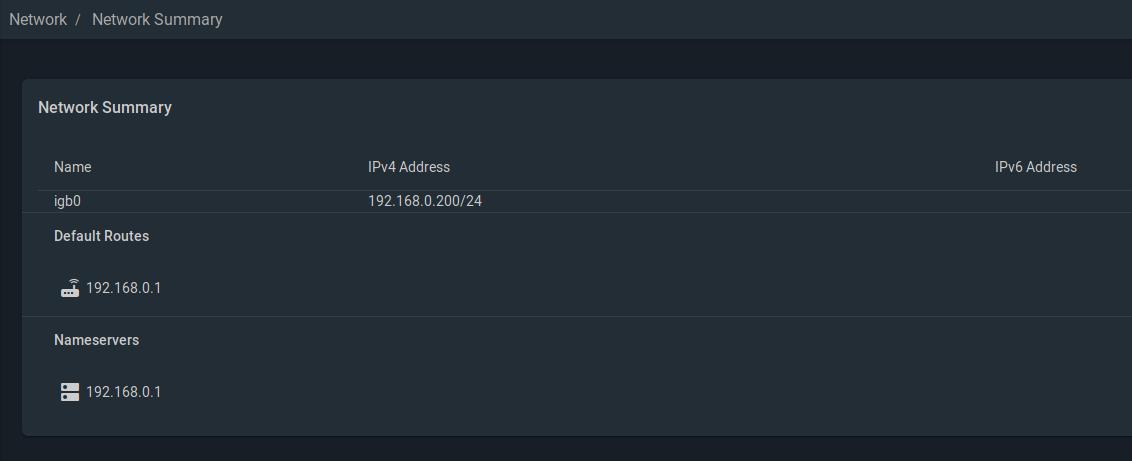Select the igb0 interface name
Screen dimensions: 1132x461
tap(67, 201)
